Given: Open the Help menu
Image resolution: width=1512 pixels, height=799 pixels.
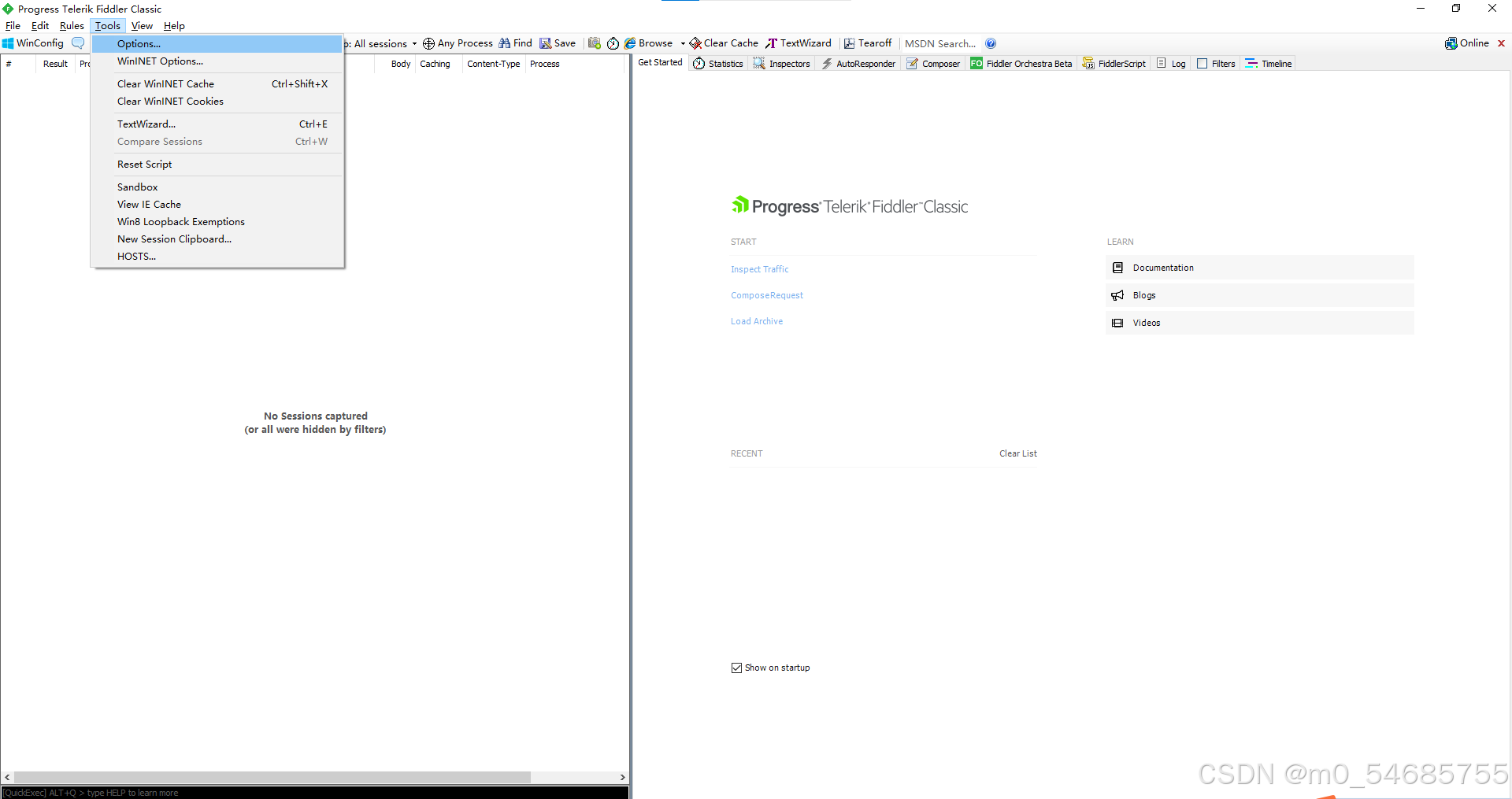Looking at the screenshot, I should 174,26.
